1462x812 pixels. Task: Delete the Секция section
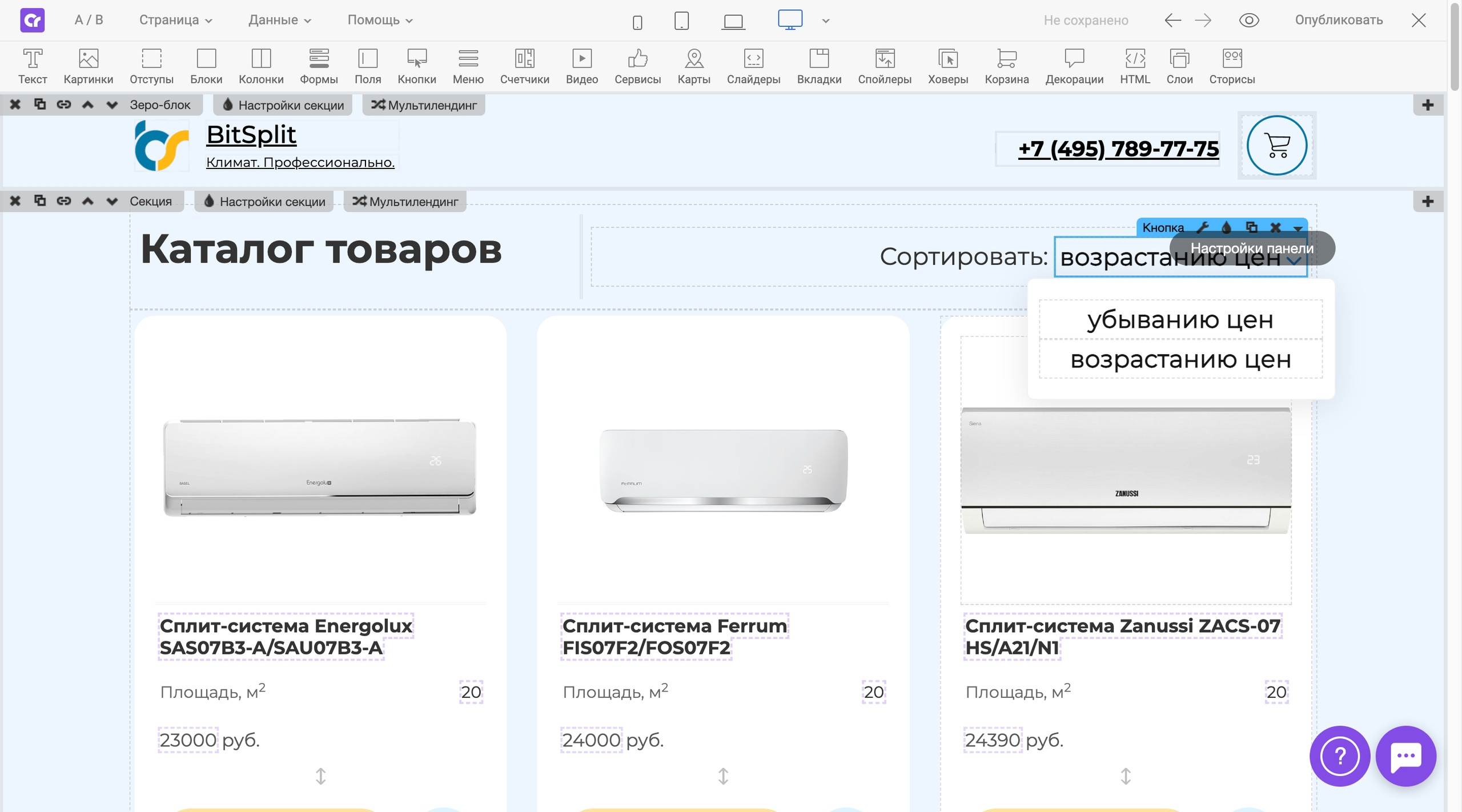pos(15,201)
